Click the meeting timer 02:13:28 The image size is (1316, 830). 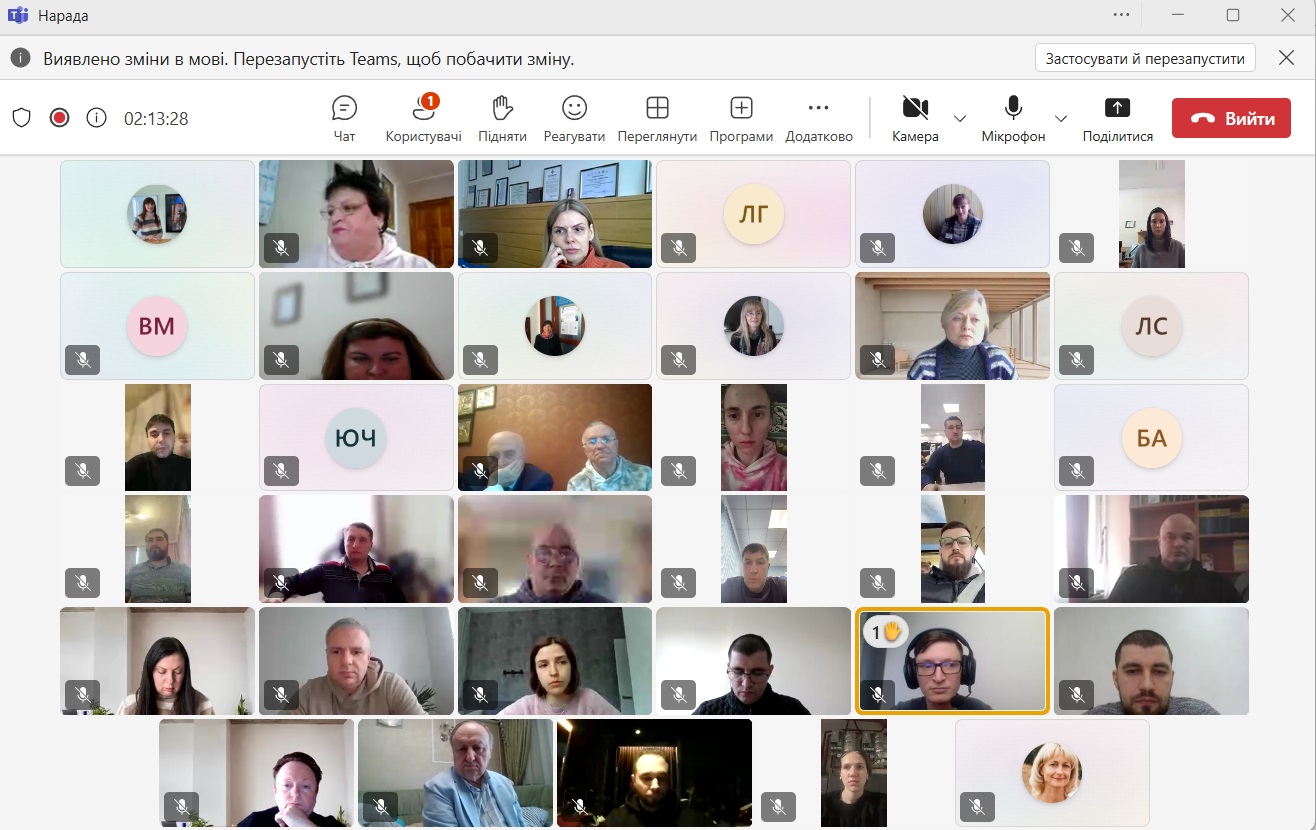[156, 118]
